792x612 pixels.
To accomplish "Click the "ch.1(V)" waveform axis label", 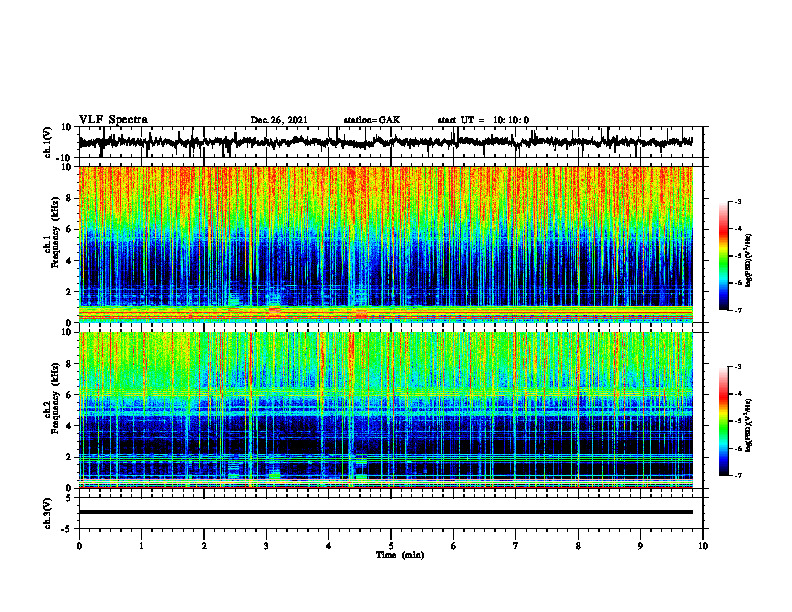I will click(x=49, y=142).
